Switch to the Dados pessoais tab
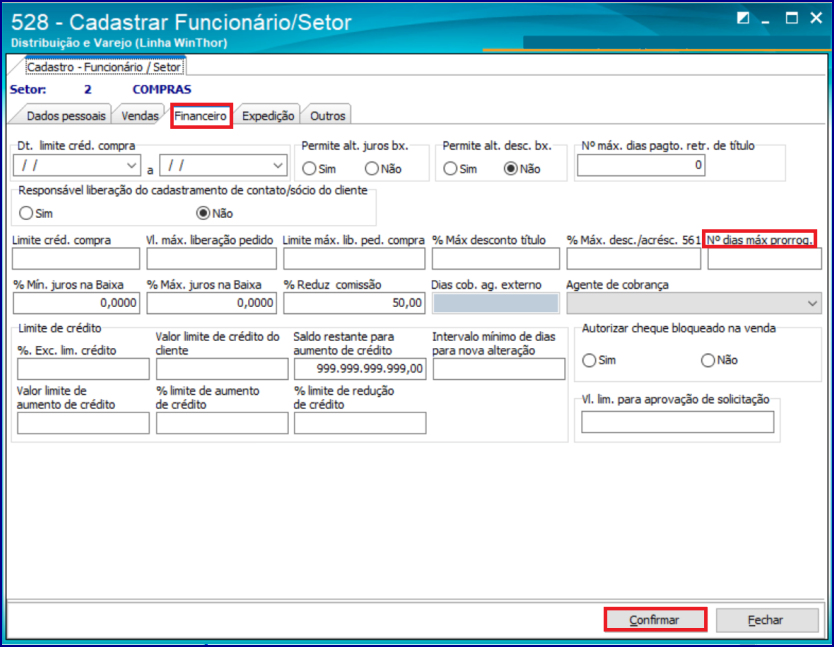This screenshot has height=647, width=834. click(65, 115)
